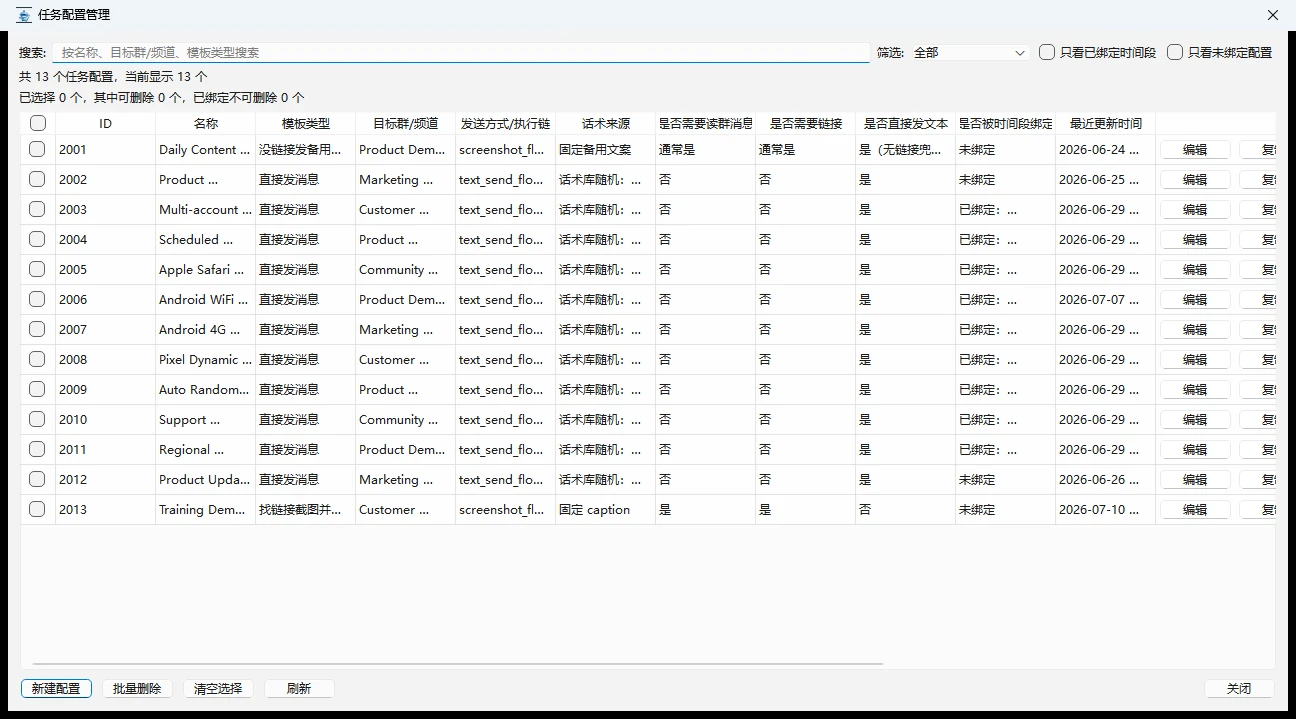Click 编辑 button for row 2001
Viewport: 1296px width, 719px height.
[1195, 149]
